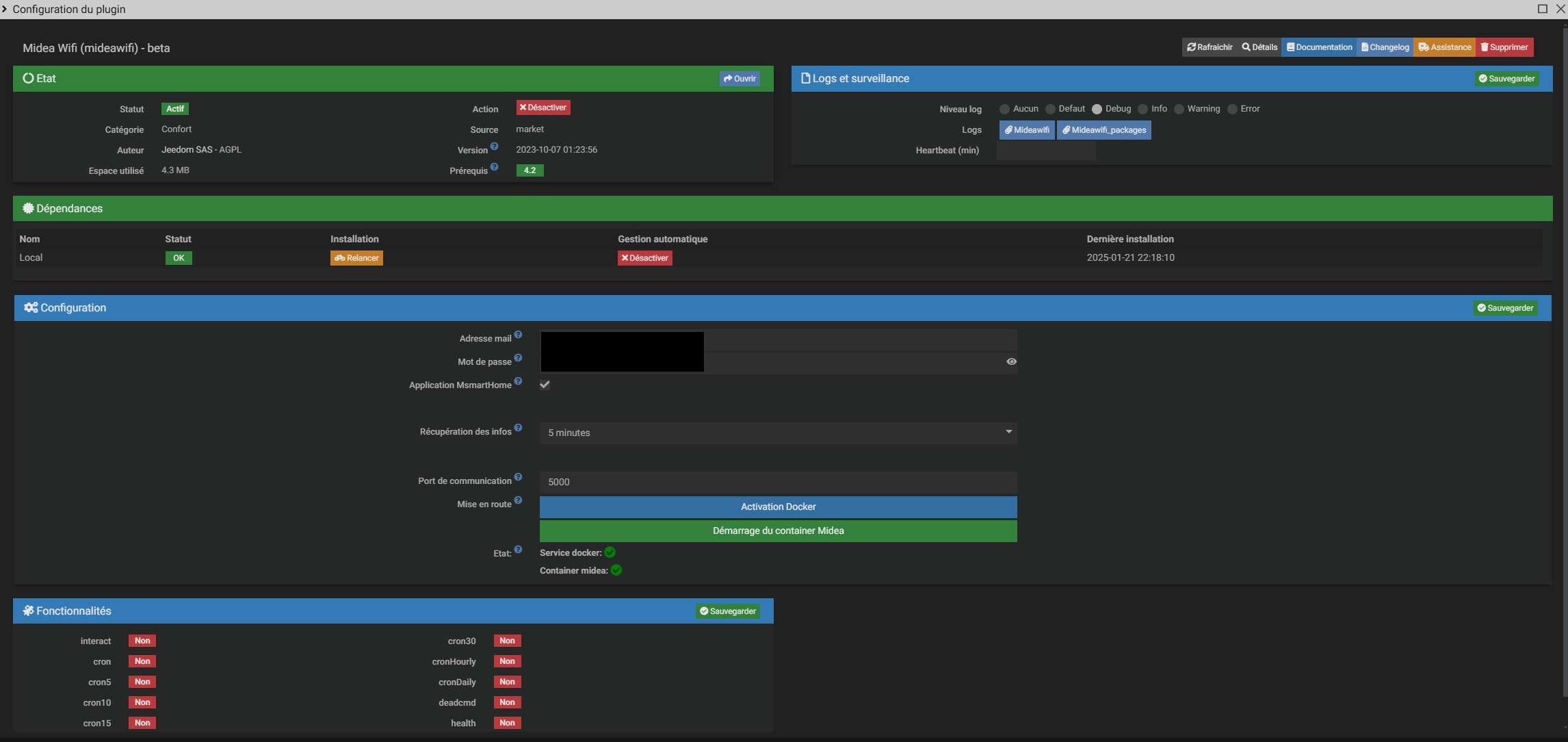Disable the plugin with Action Désactiver

point(543,107)
